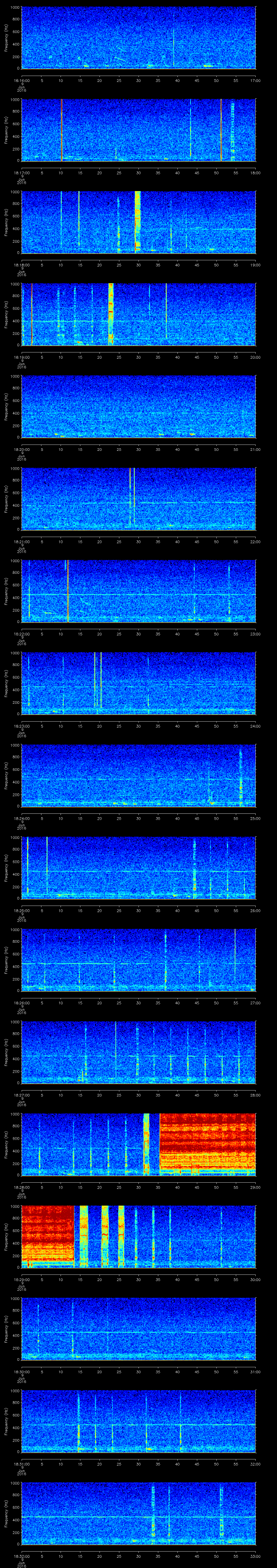Click the '23:00' end time label
The width and height of the screenshot is (277, 1568).
pyautogui.click(x=255, y=634)
